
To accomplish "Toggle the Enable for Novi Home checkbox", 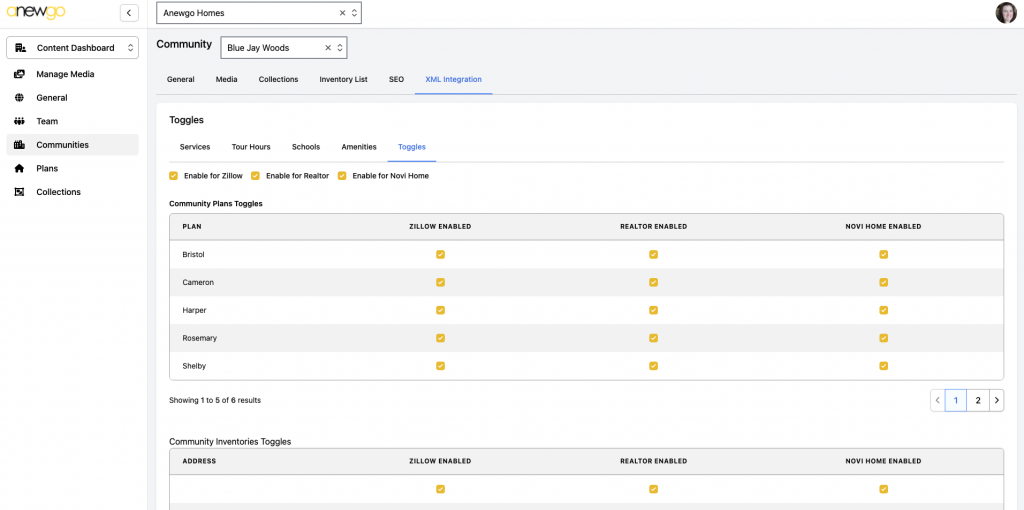I will (342, 176).
